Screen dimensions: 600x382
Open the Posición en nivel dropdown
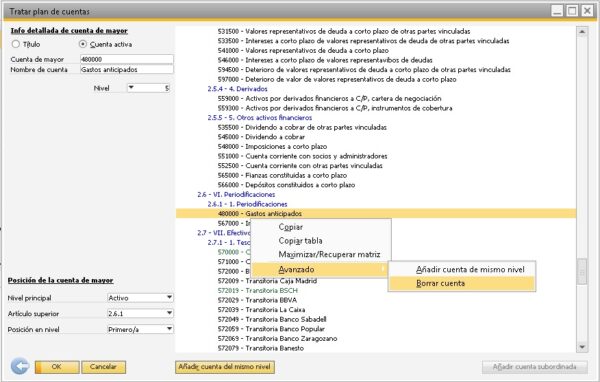[x=169, y=329]
